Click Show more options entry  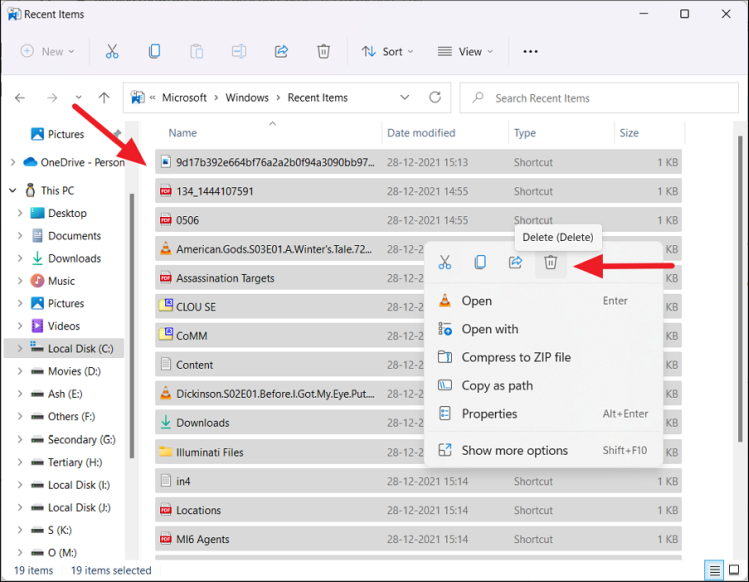[514, 451]
